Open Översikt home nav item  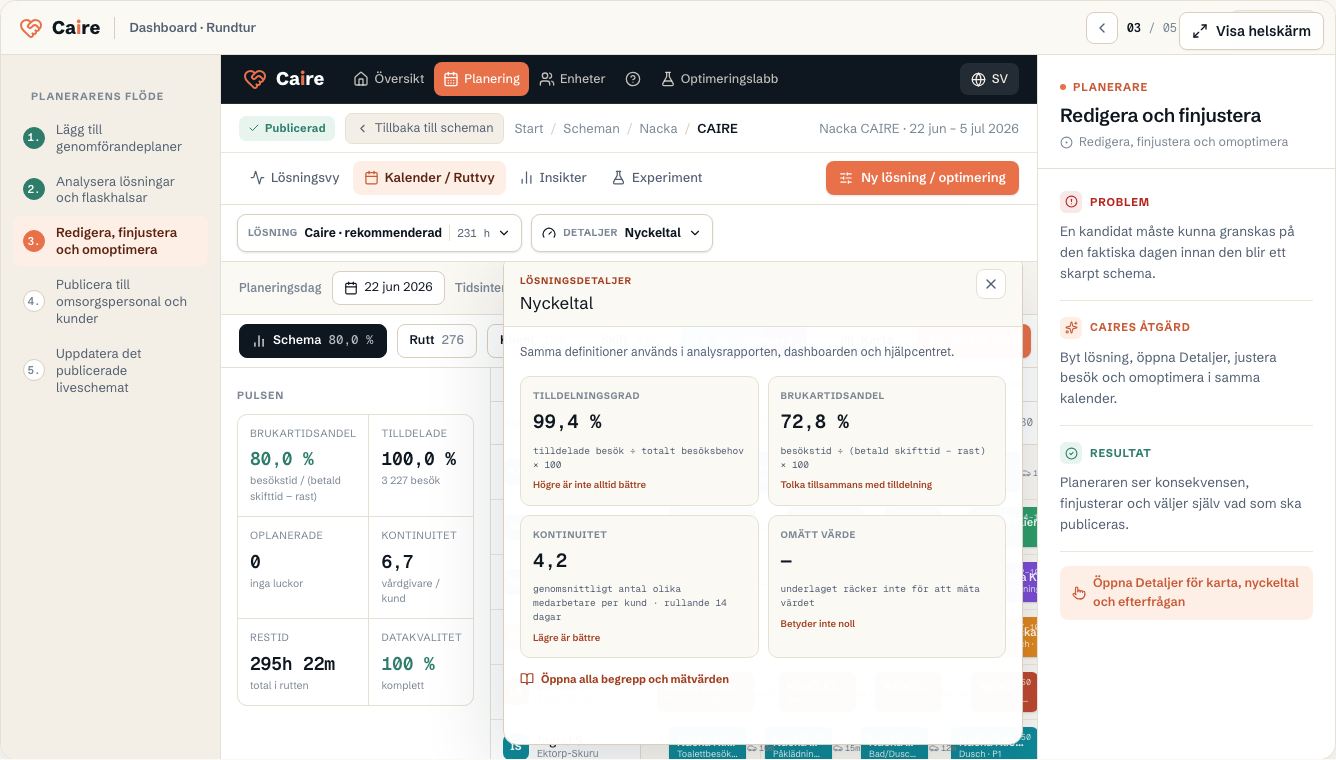coord(389,79)
